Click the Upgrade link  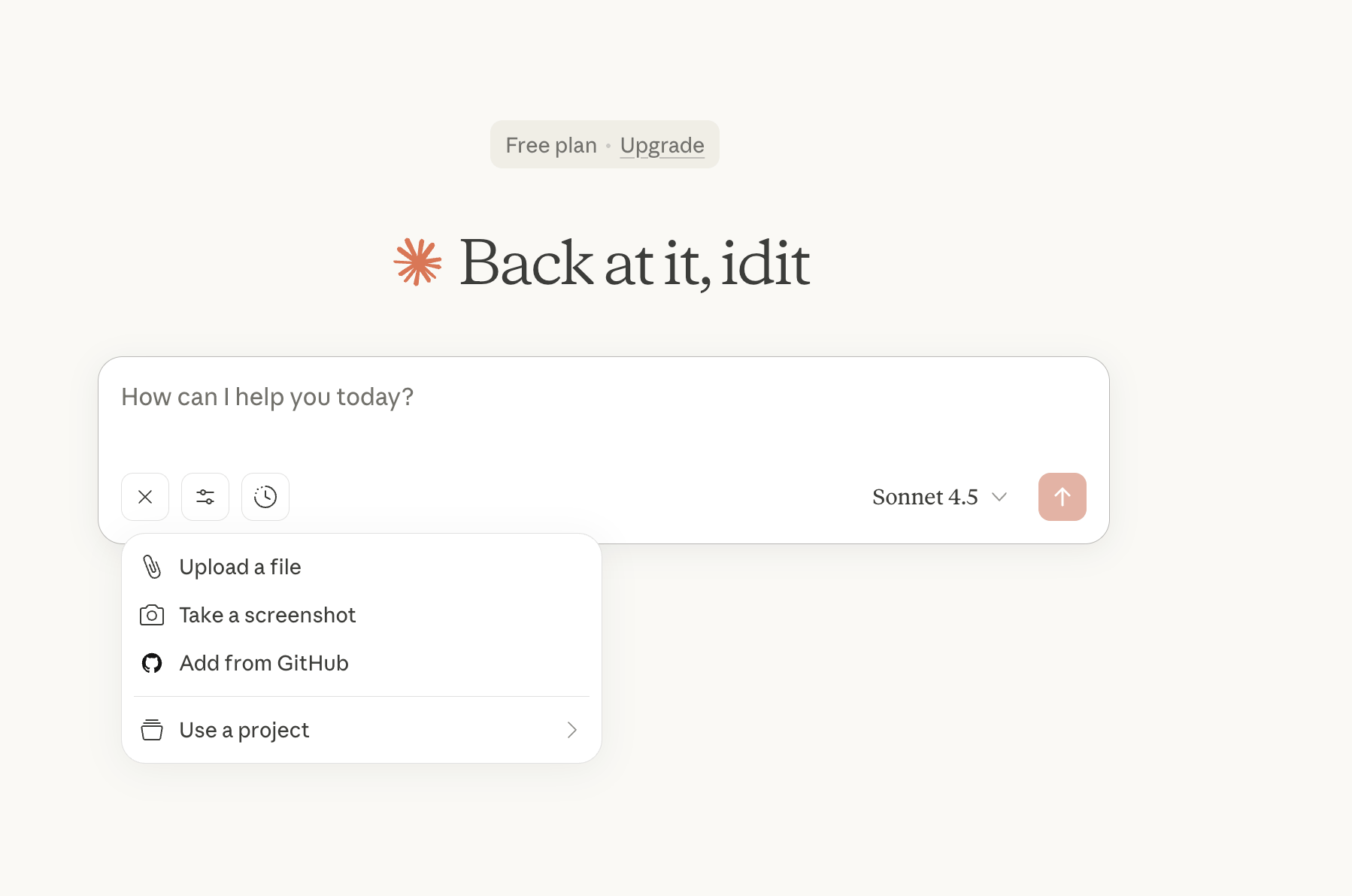coord(662,145)
